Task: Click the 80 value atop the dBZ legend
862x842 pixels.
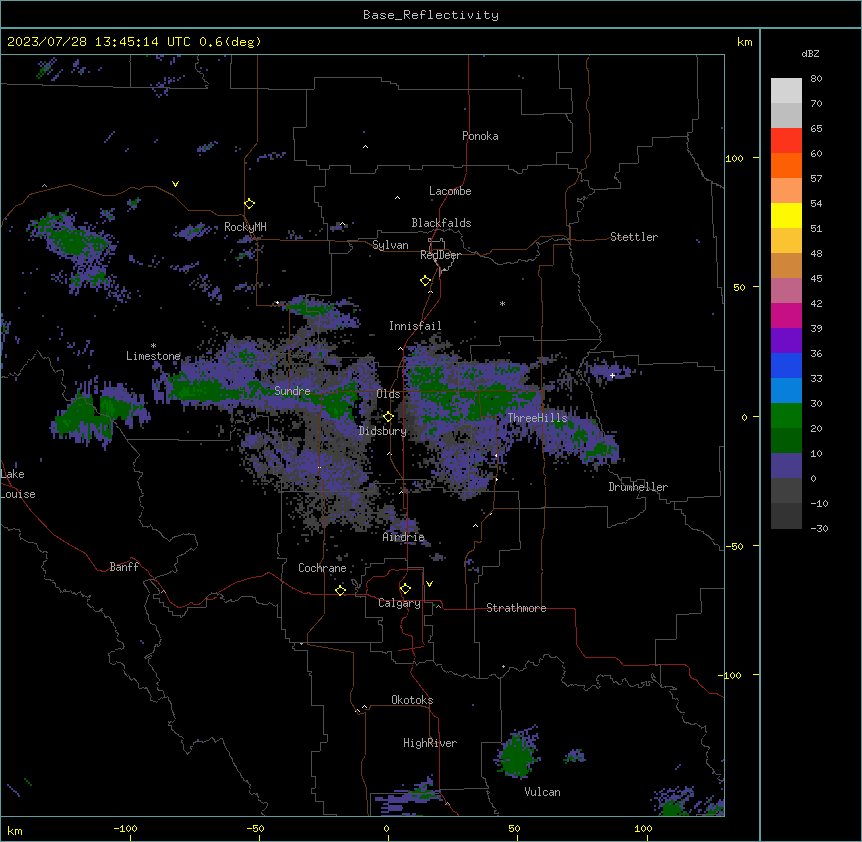Action: point(816,79)
